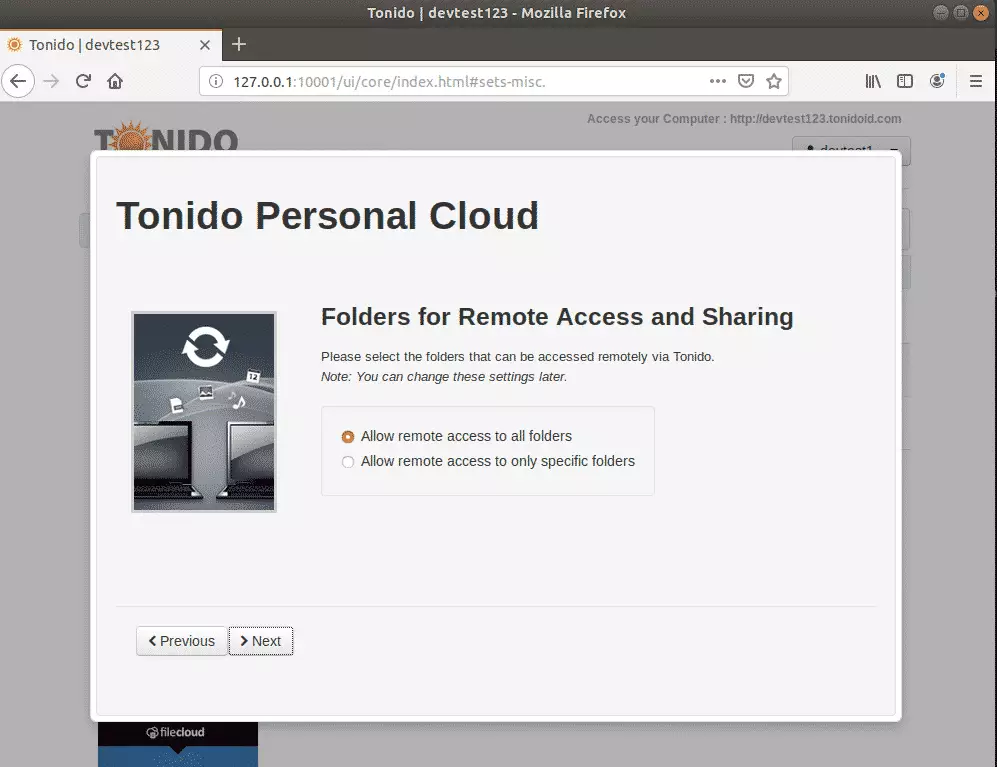Open the Library icon in toolbar
The height and width of the screenshot is (767, 997).
[873, 81]
